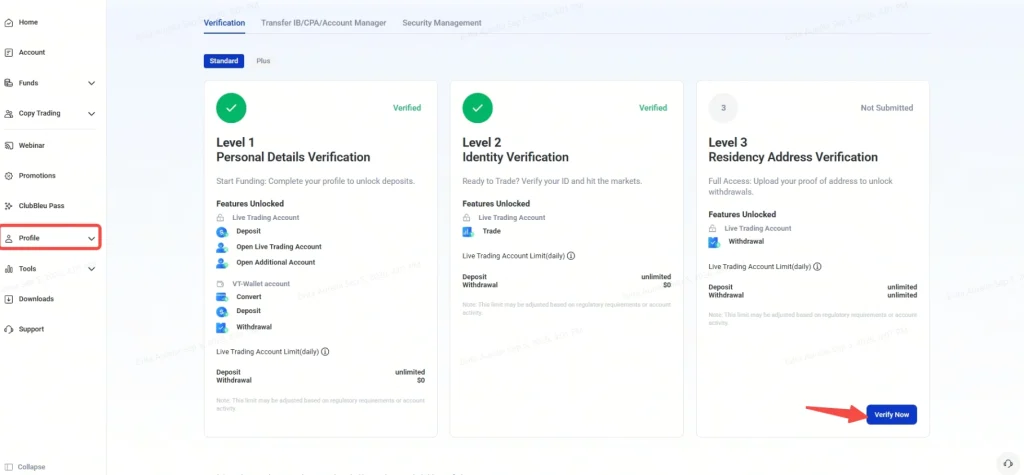Click Personal Details Verification heading
The width and height of the screenshot is (1024, 475).
[x=293, y=157]
